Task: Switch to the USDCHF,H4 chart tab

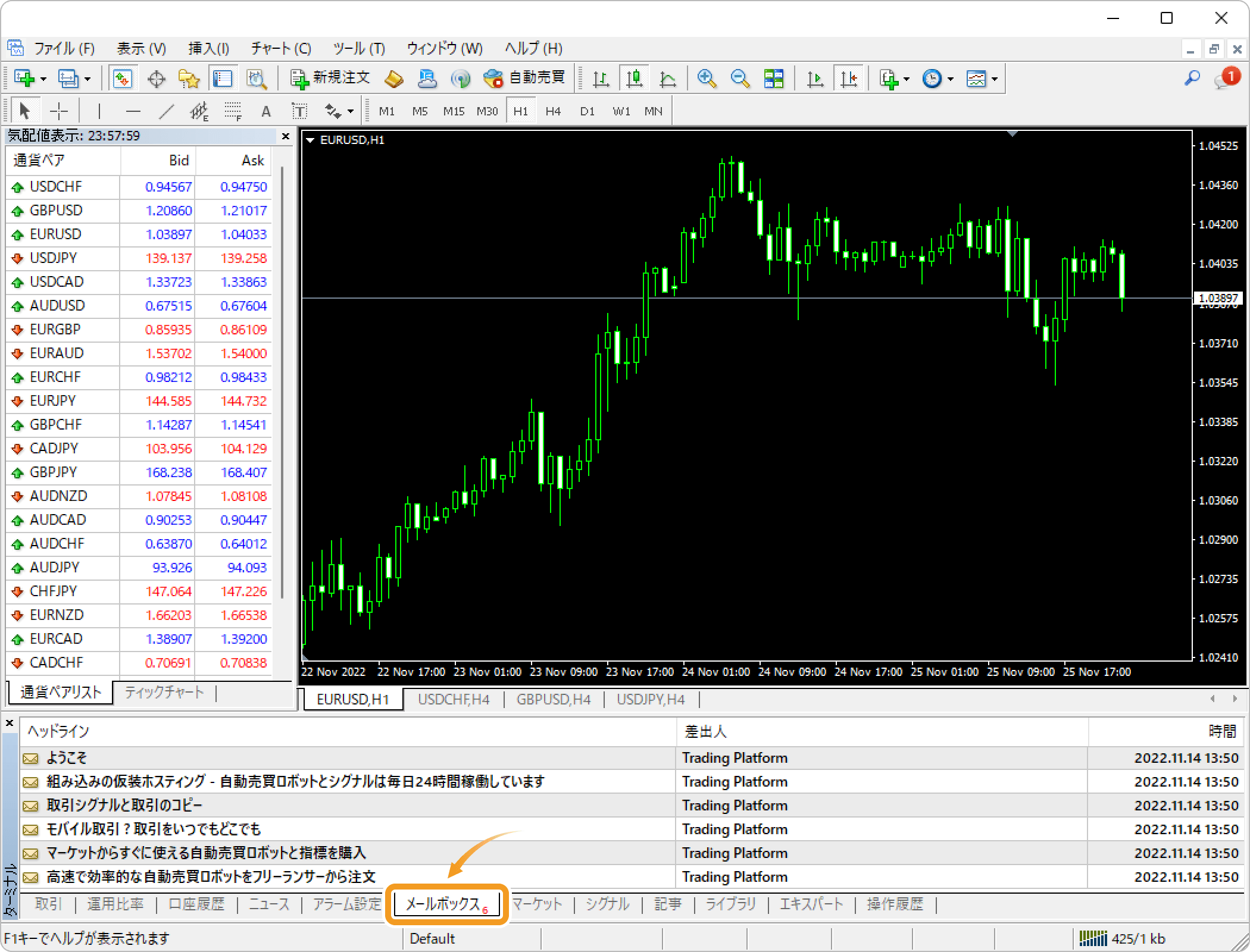Action: point(454,700)
